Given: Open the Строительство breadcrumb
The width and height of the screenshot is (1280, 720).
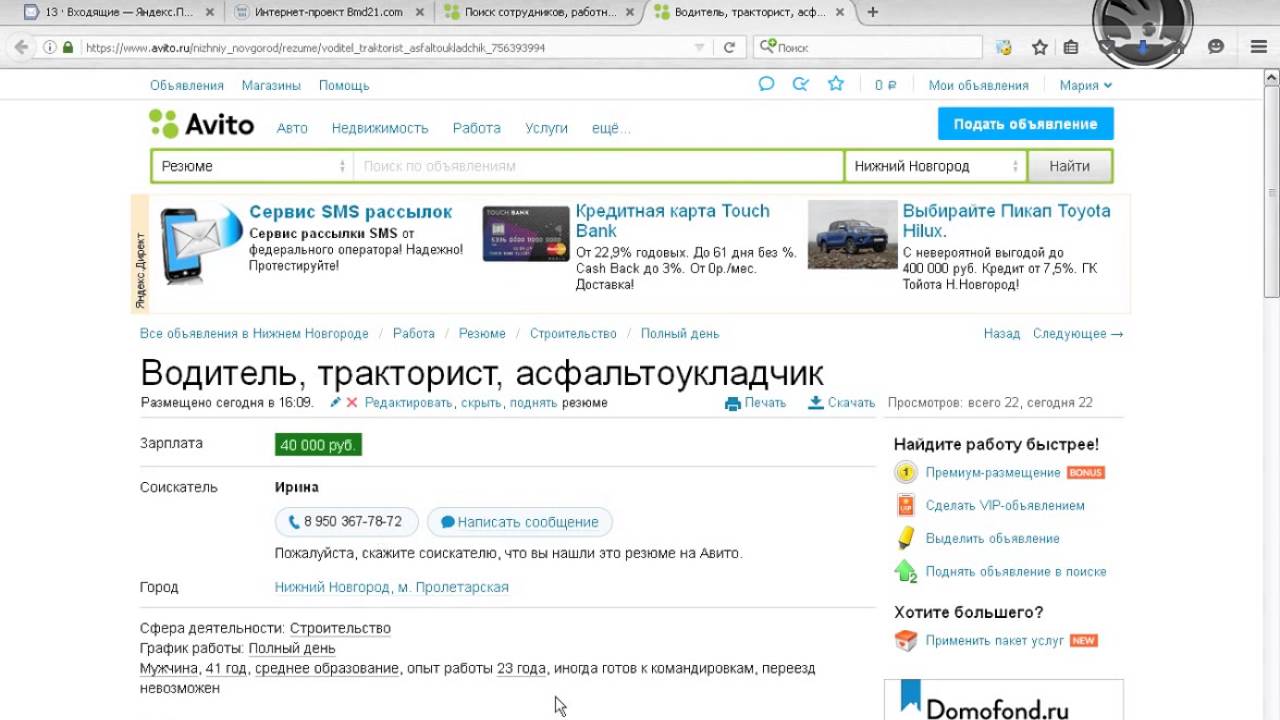Looking at the screenshot, I should tap(573, 334).
